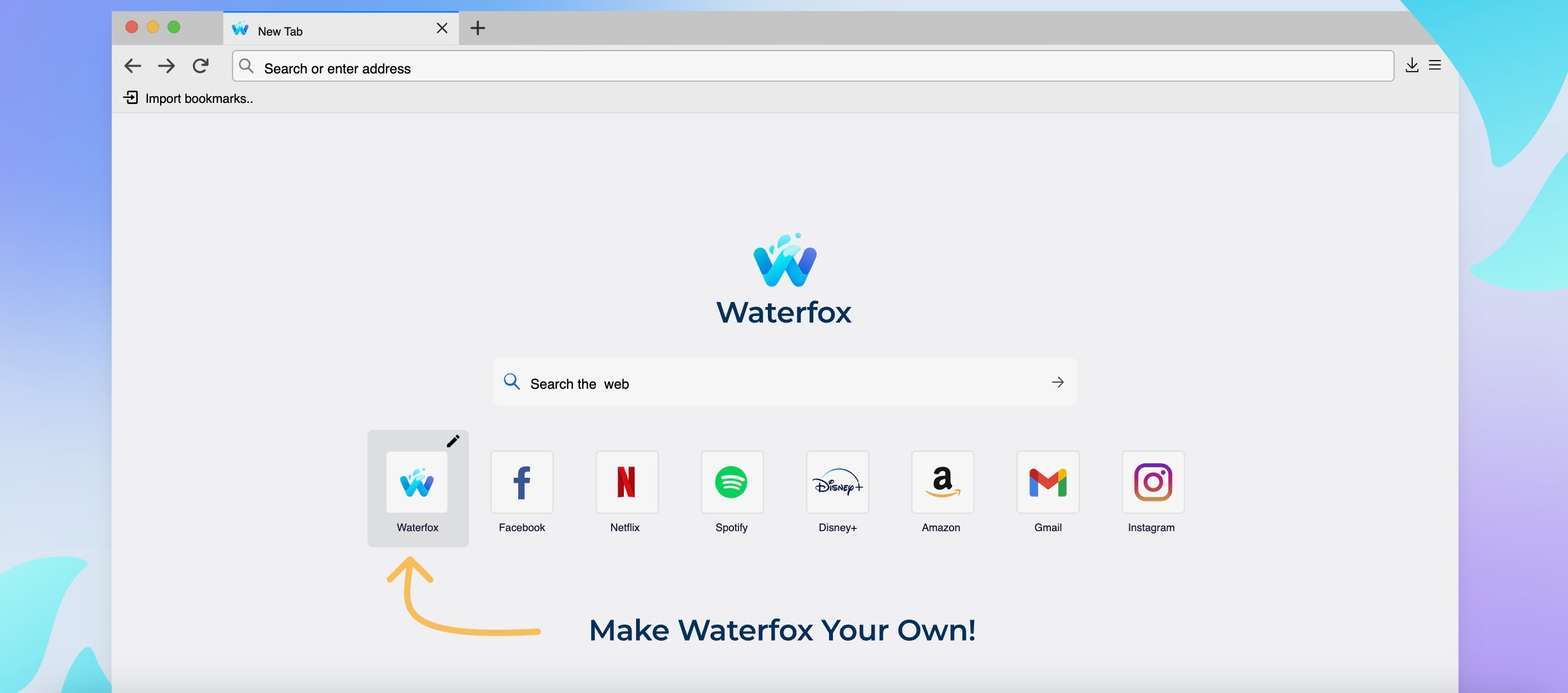
Task: Open the Disney+ shortcut
Action: (837, 482)
